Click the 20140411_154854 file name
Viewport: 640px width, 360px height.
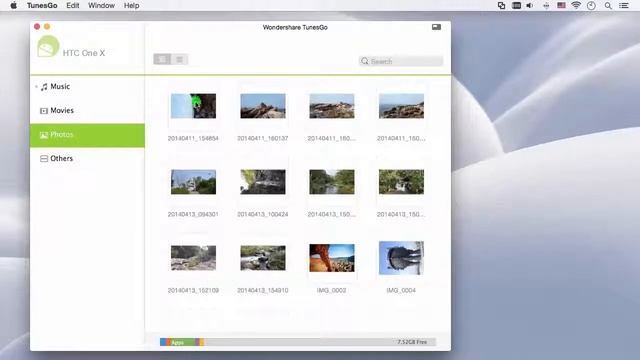[x=193, y=138]
